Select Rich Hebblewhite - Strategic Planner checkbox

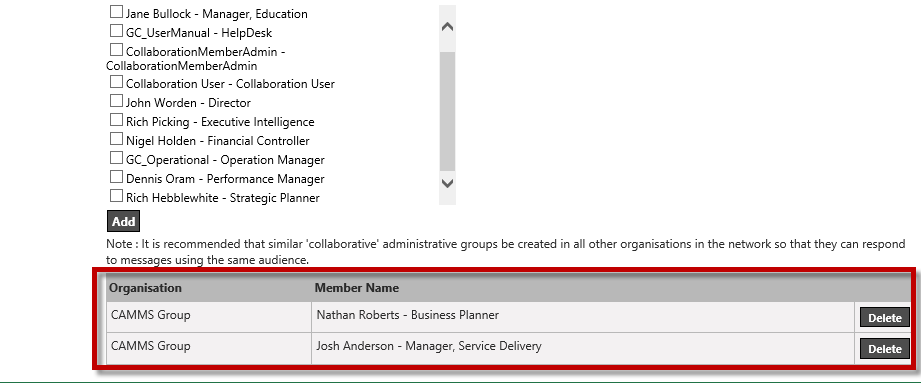click(x=116, y=196)
